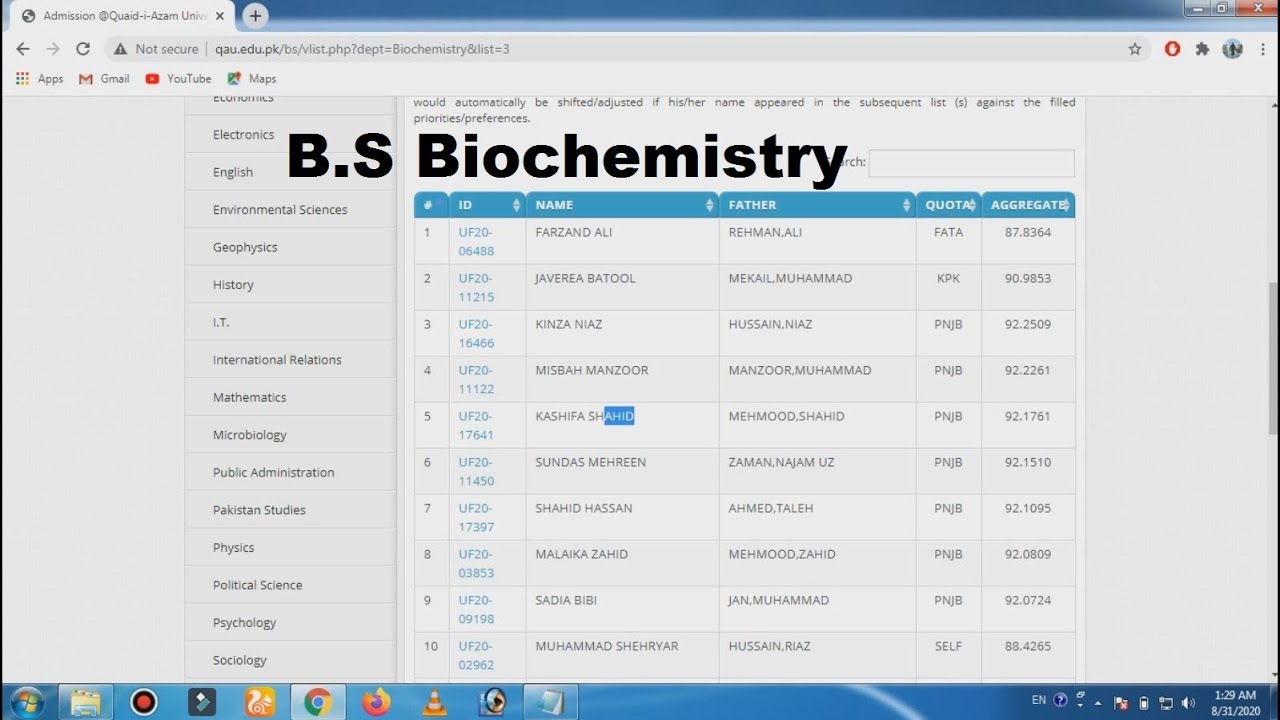Image resolution: width=1280 pixels, height=720 pixels.
Task: Click the taskbar clock showing 1:29 AM
Action: tap(1235, 702)
